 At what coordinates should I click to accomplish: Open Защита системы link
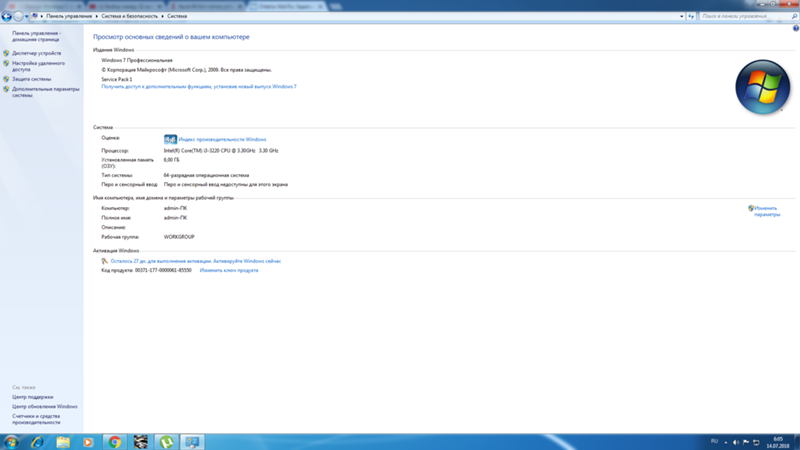coord(32,79)
